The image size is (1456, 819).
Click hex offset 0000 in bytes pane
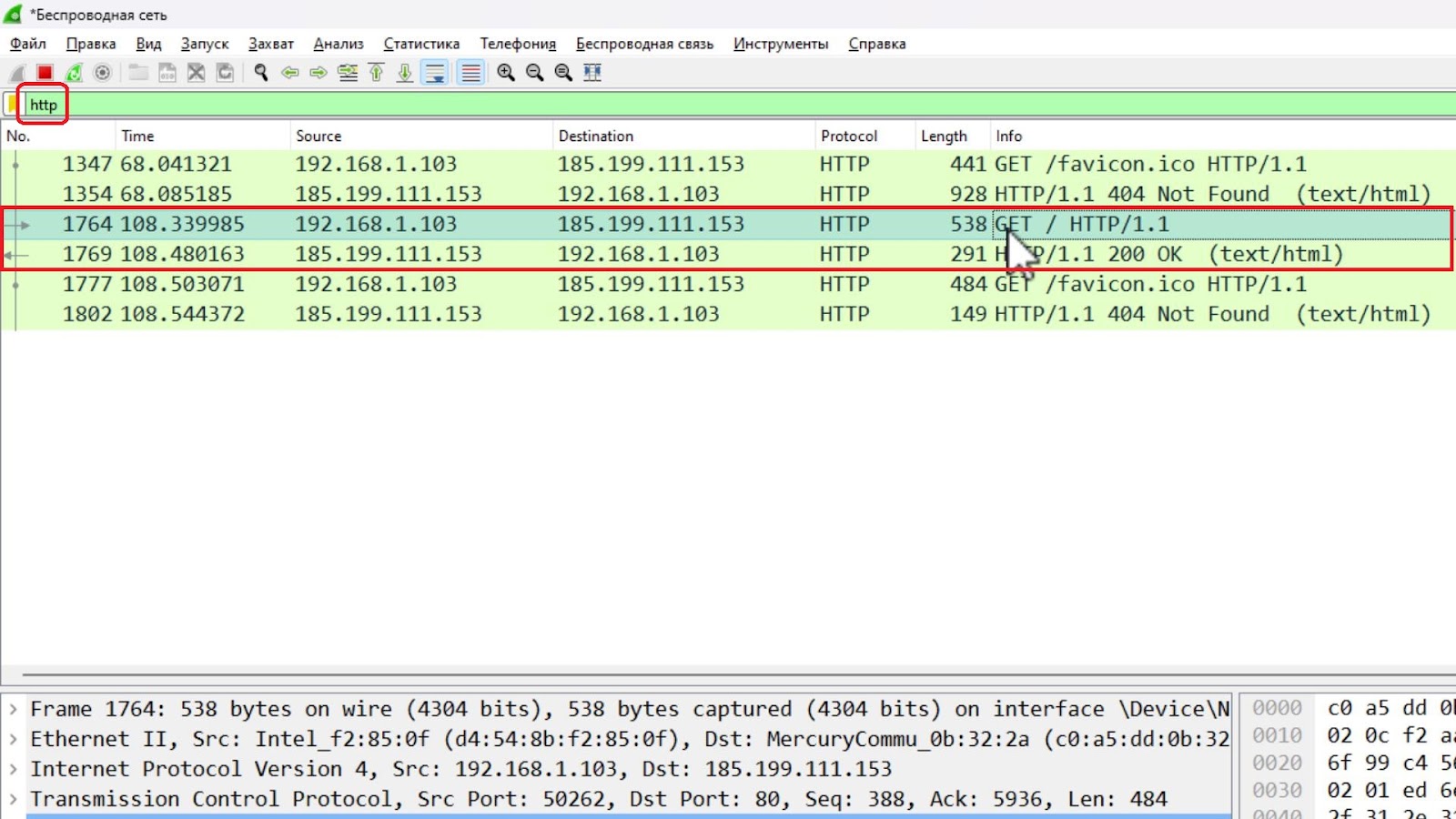[1277, 708]
